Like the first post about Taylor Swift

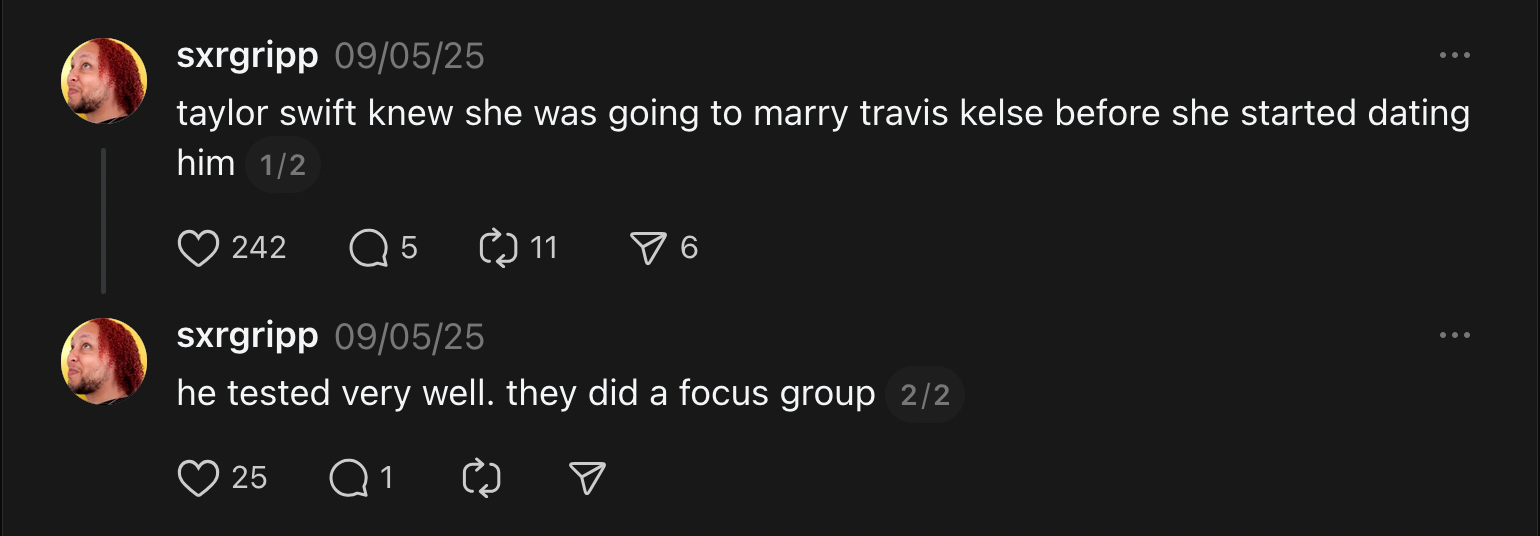(198, 248)
